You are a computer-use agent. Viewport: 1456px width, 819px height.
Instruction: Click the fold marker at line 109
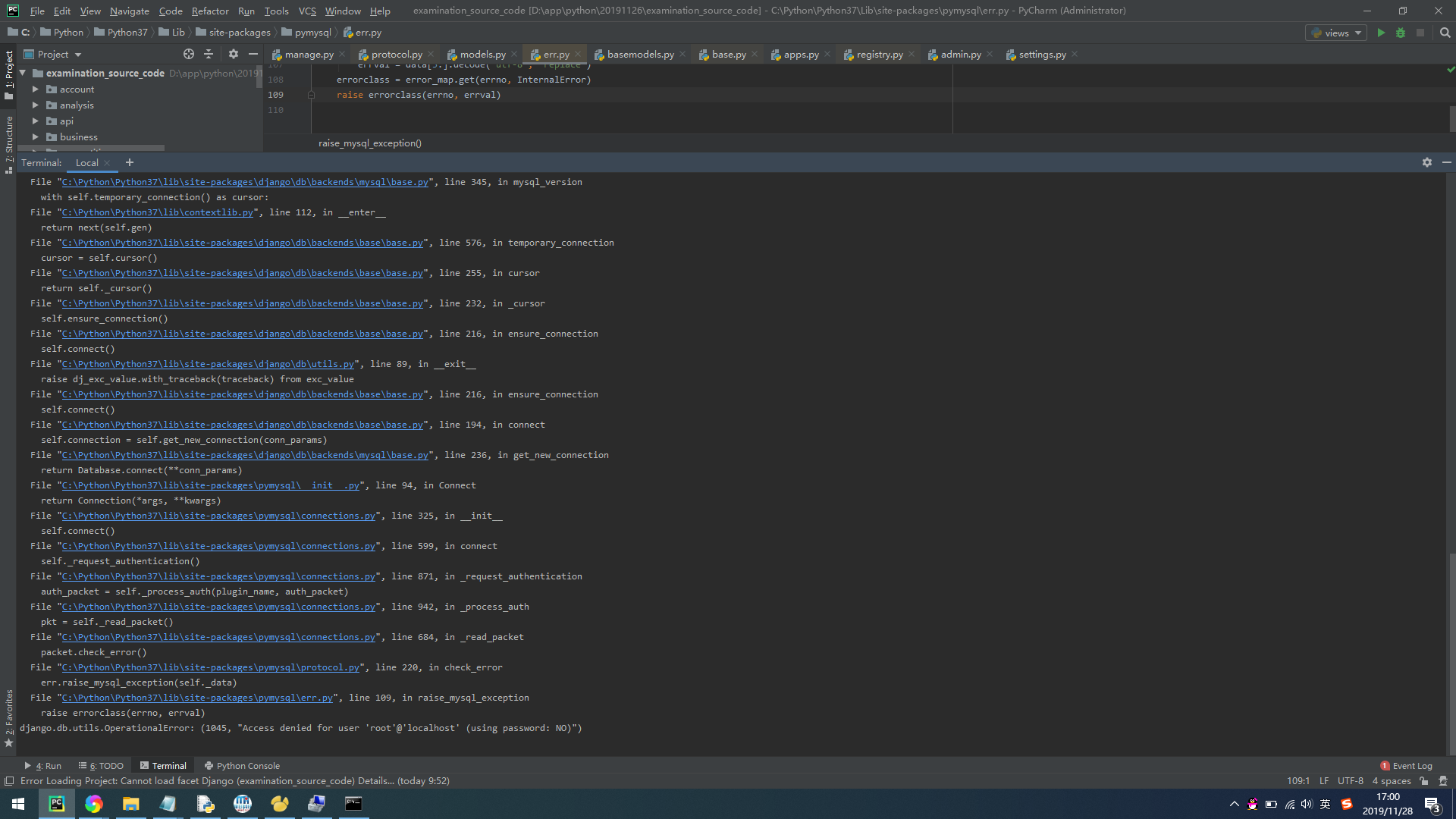(311, 95)
